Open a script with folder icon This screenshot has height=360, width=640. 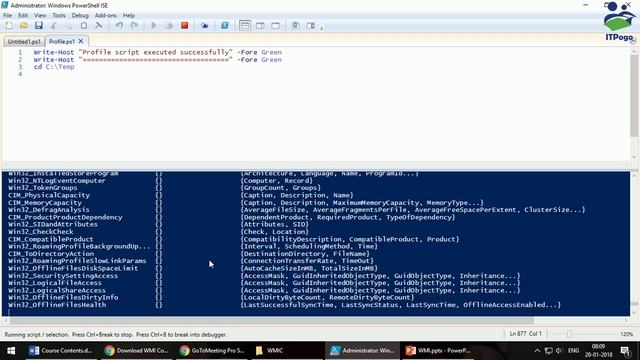coord(24,26)
